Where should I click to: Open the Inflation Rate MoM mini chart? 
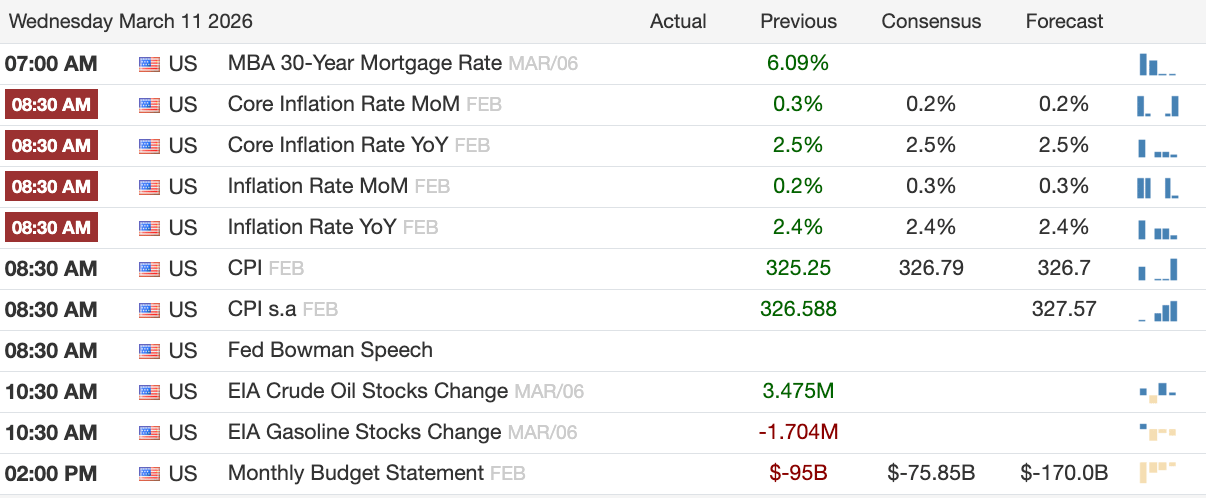point(1158,187)
